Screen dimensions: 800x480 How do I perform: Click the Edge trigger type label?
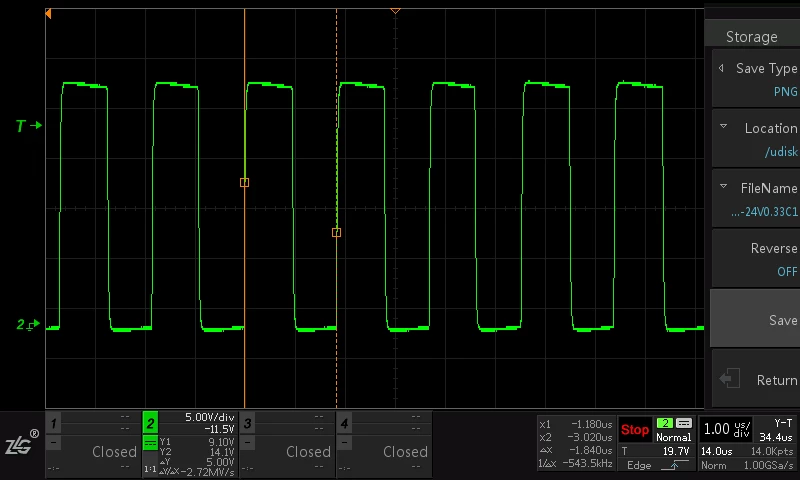click(x=639, y=465)
